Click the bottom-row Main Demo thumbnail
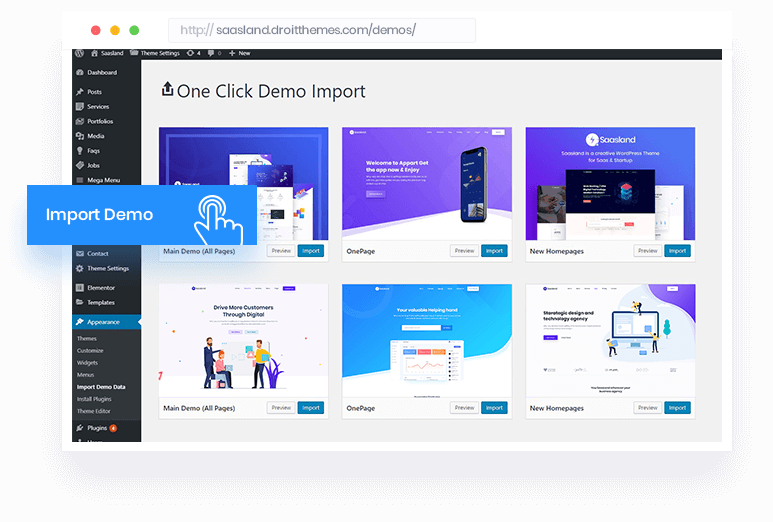 click(242, 340)
